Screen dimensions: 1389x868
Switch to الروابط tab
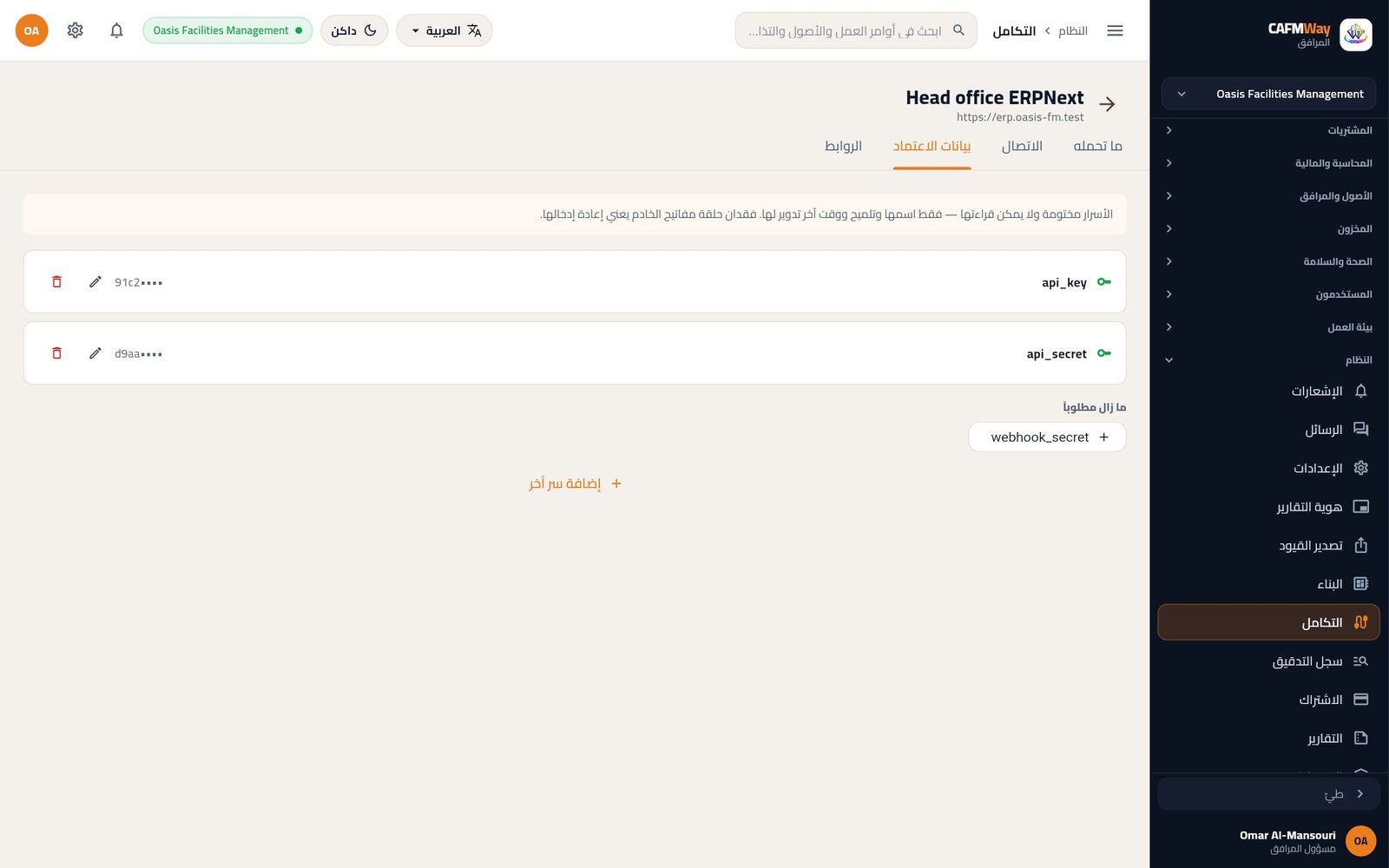pos(843,146)
